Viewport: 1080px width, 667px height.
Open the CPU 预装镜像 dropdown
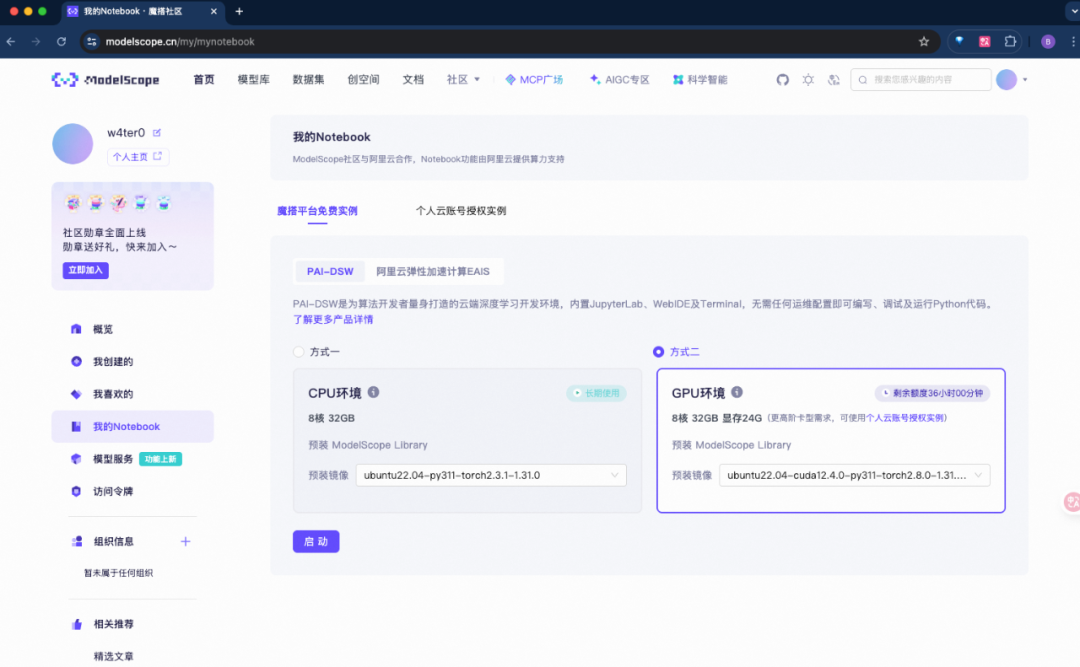[x=491, y=475]
